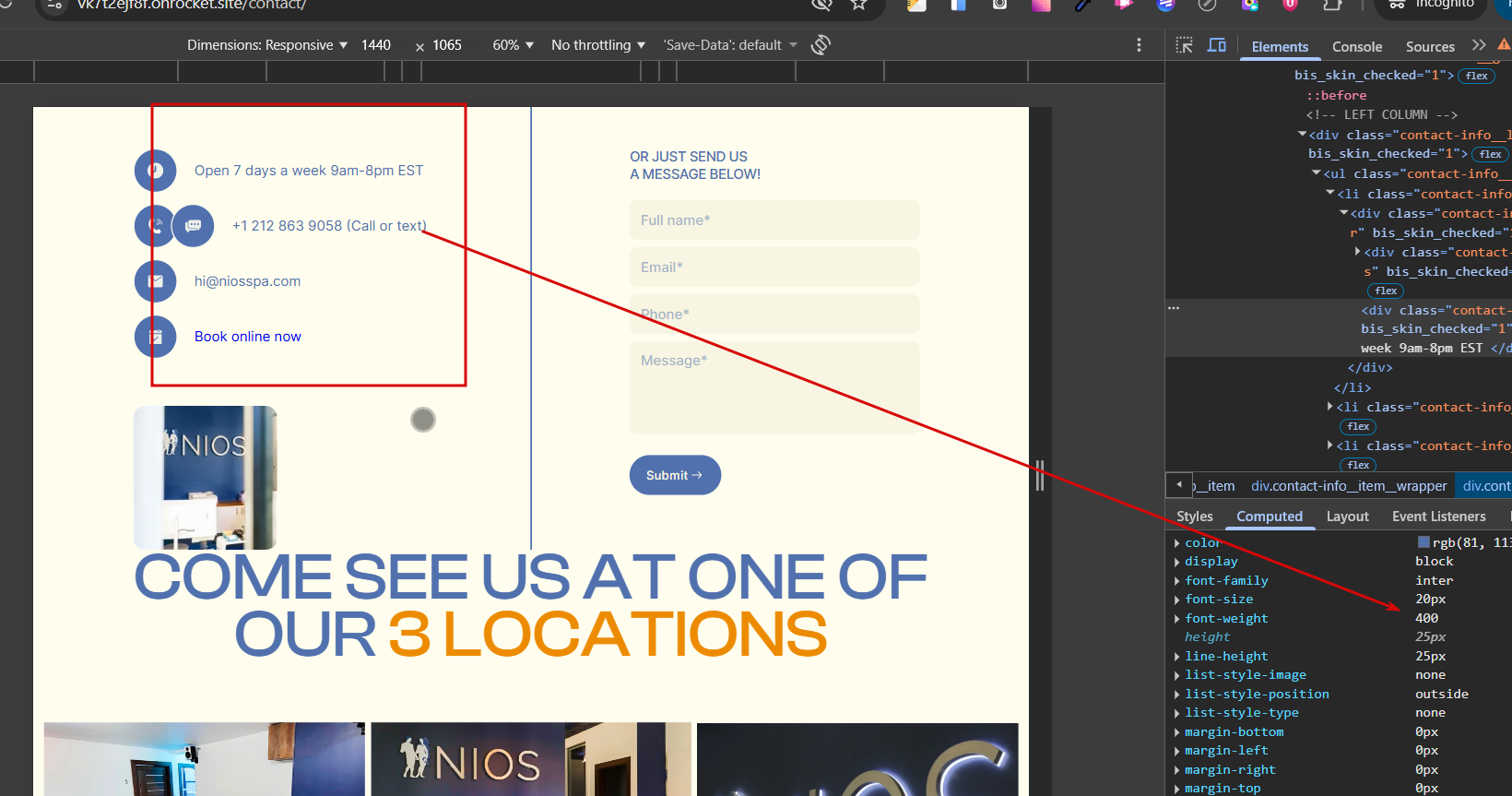Open the Layout tab
The height and width of the screenshot is (796, 1512).
tap(1347, 517)
